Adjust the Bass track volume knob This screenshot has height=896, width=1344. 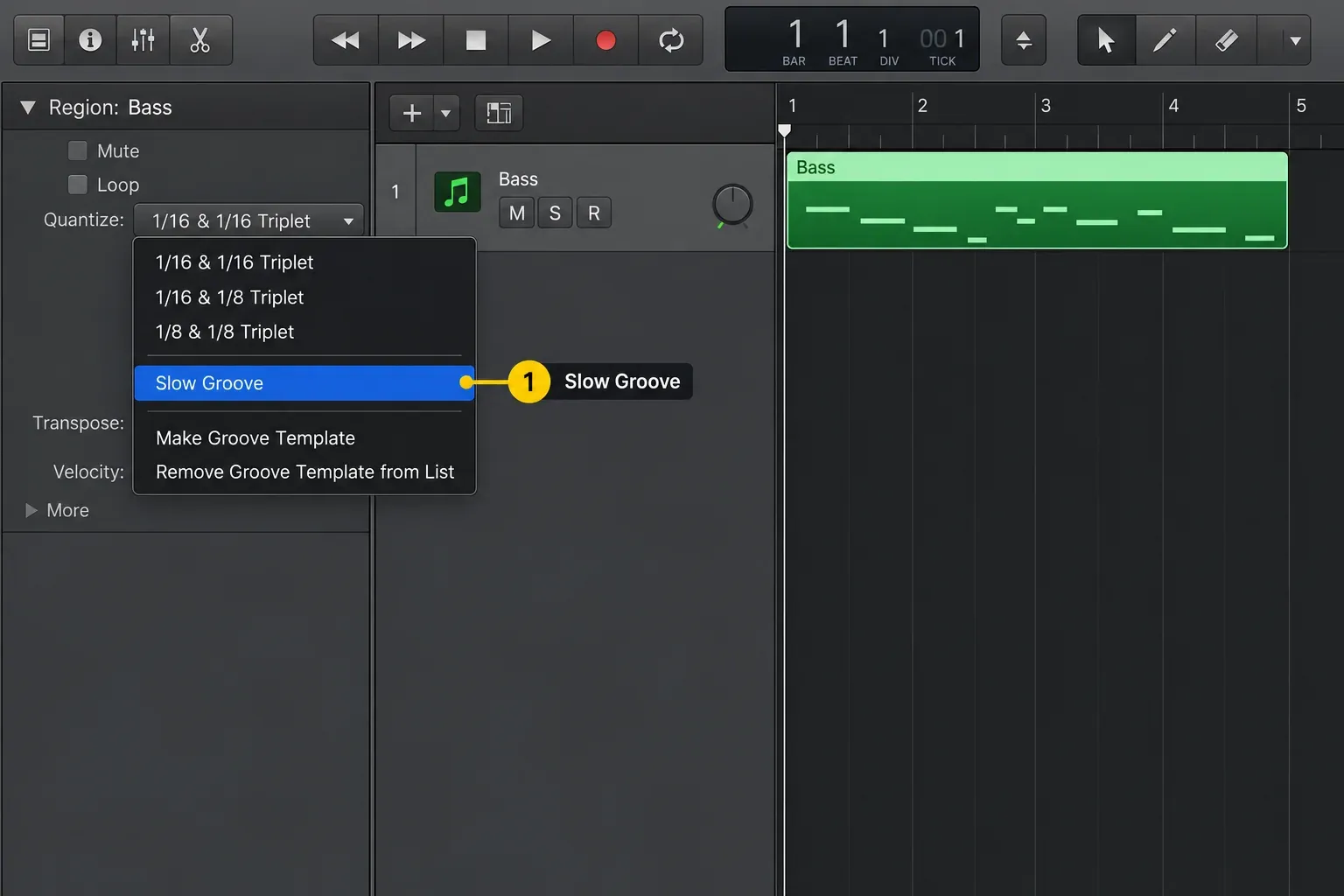(x=732, y=205)
